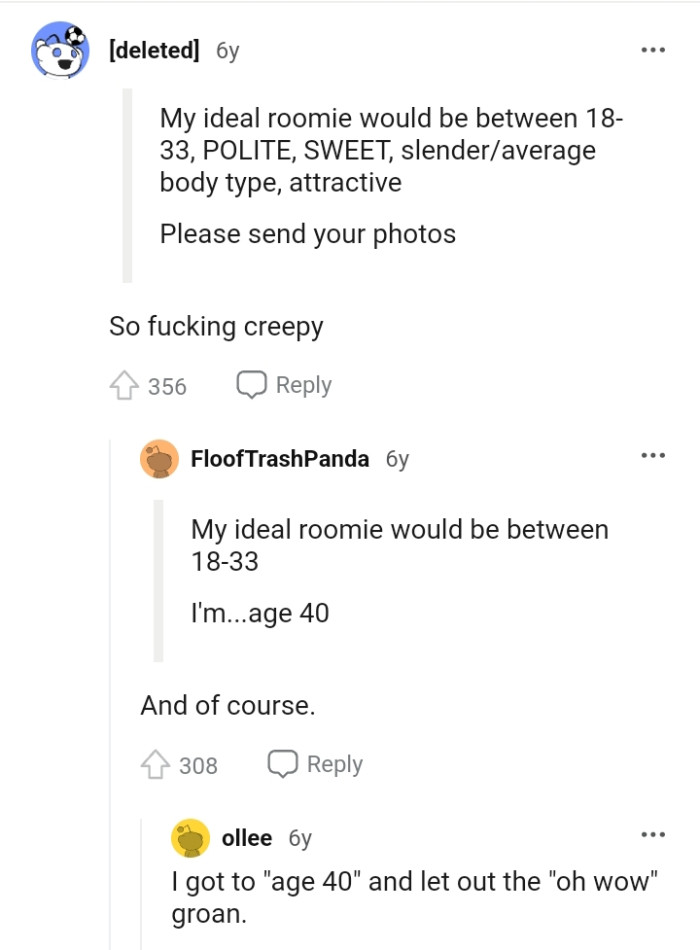Open the three-dot menu on ollee's comment
The height and width of the screenshot is (950, 700).
tap(651, 833)
